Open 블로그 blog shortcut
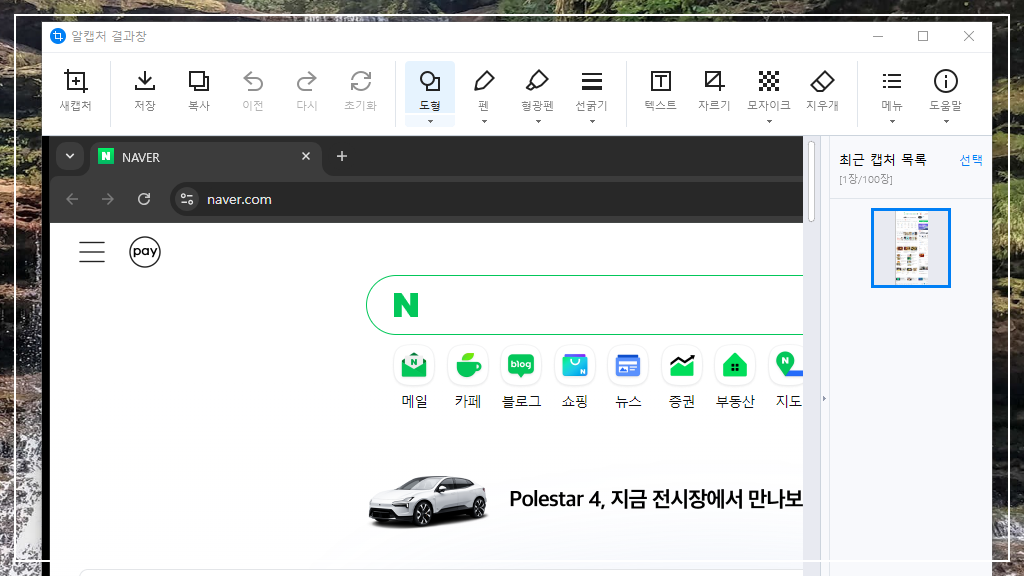 521,377
